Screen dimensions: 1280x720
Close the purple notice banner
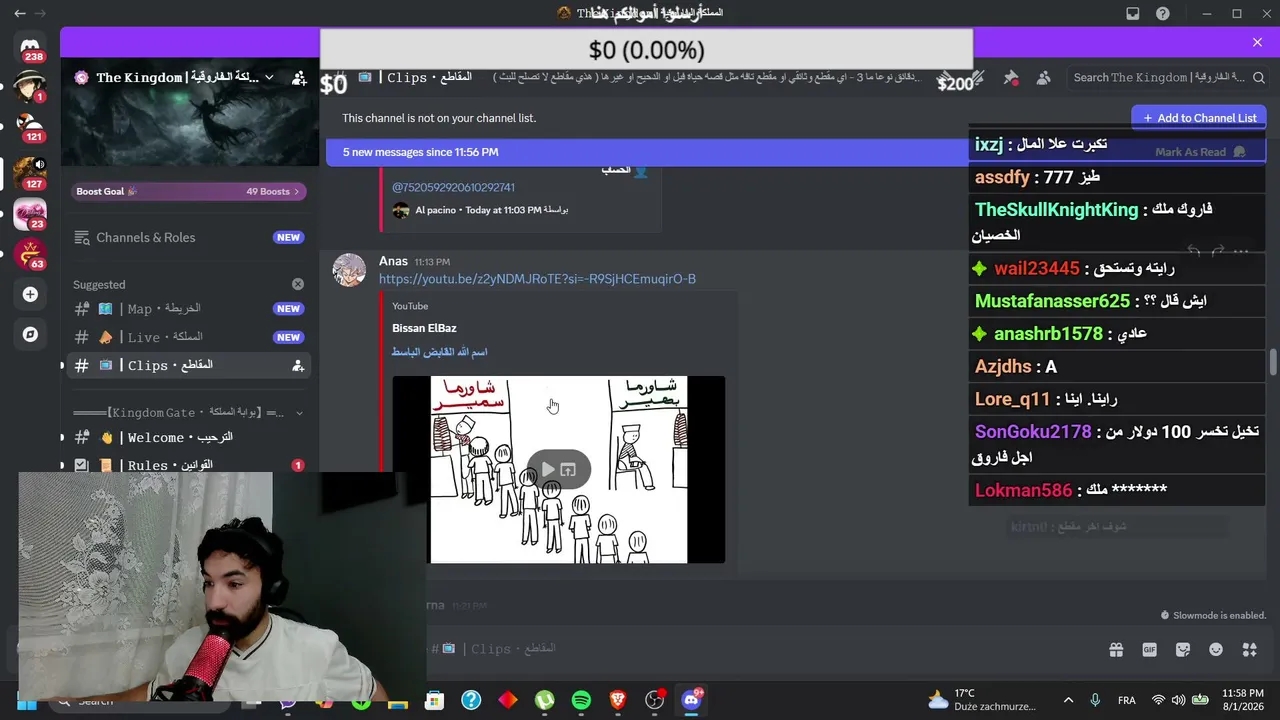[1257, 42]
